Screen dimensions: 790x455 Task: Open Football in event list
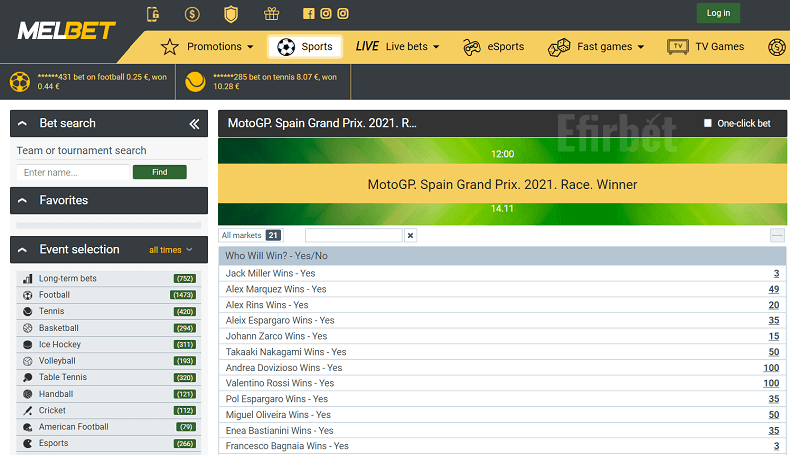pos(109,295)
